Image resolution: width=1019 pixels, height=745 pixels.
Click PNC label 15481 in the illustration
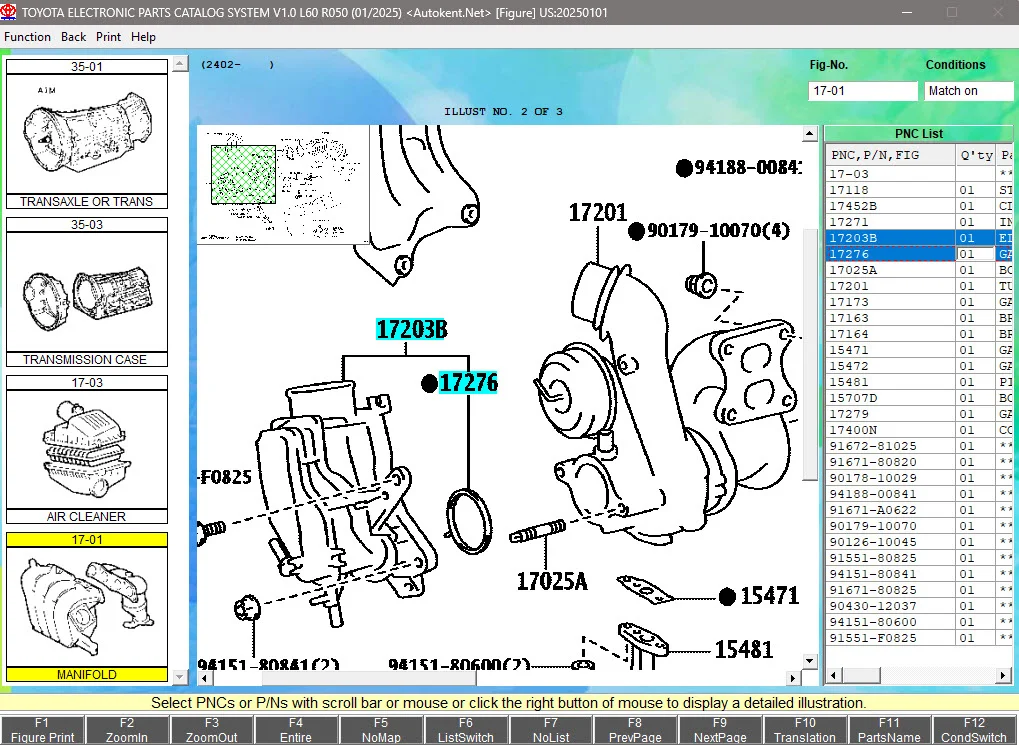pyautogui.click(x=744, y=649)
